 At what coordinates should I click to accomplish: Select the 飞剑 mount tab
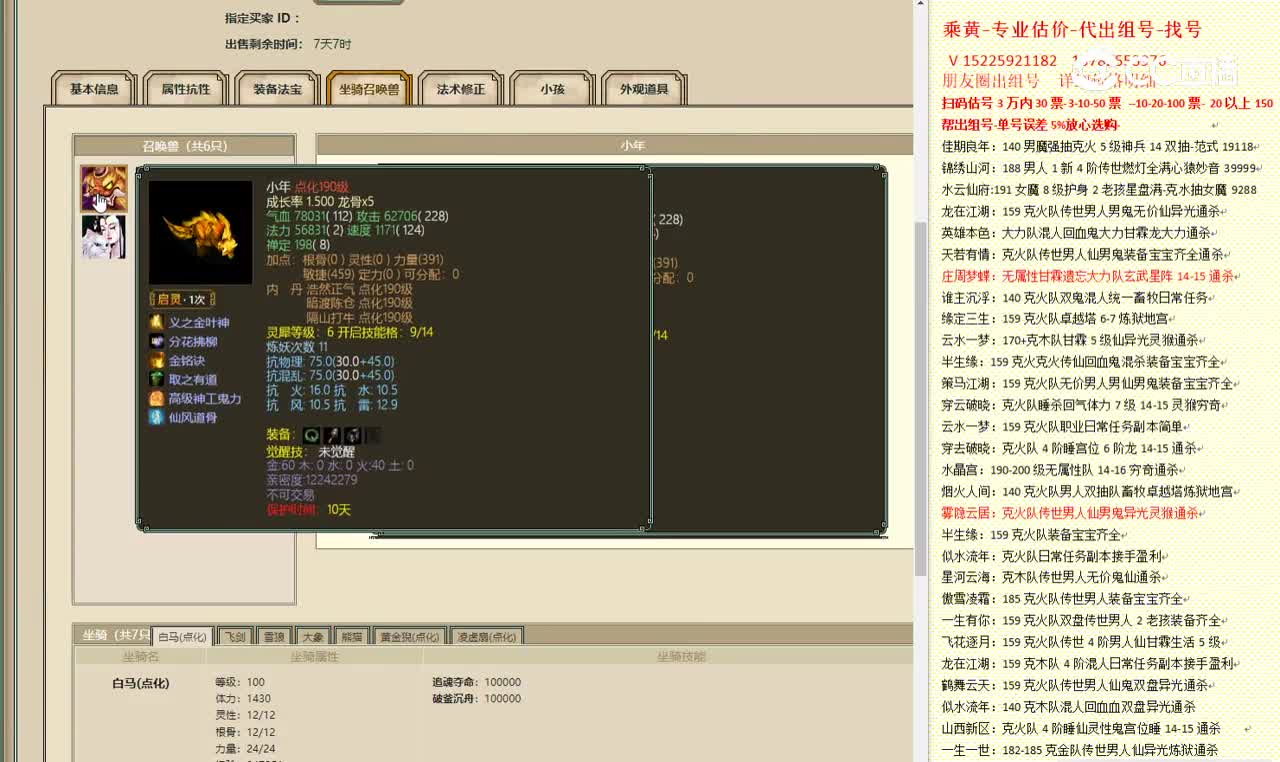pos(235,636)
